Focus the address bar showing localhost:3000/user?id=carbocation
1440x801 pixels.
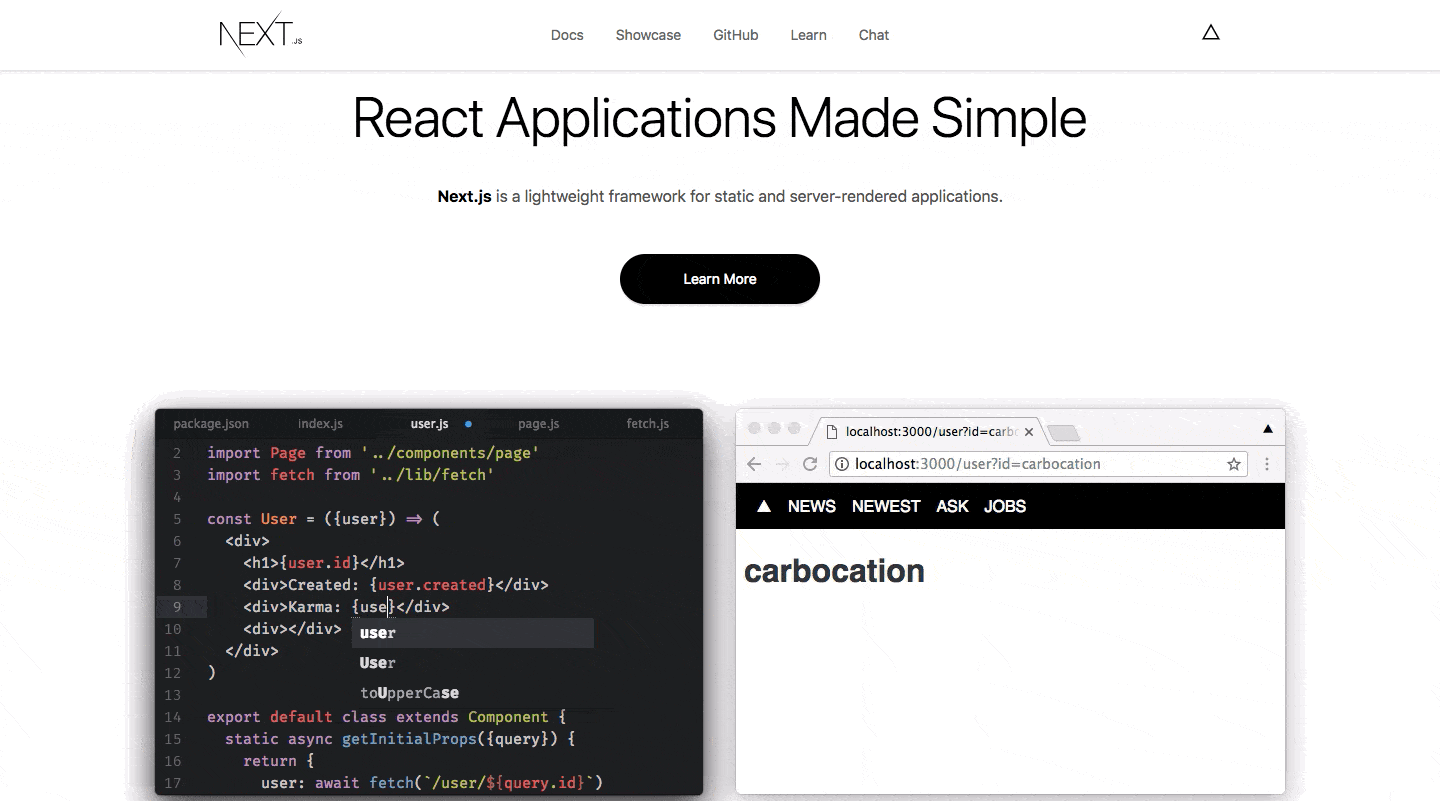pos(1039,464)
